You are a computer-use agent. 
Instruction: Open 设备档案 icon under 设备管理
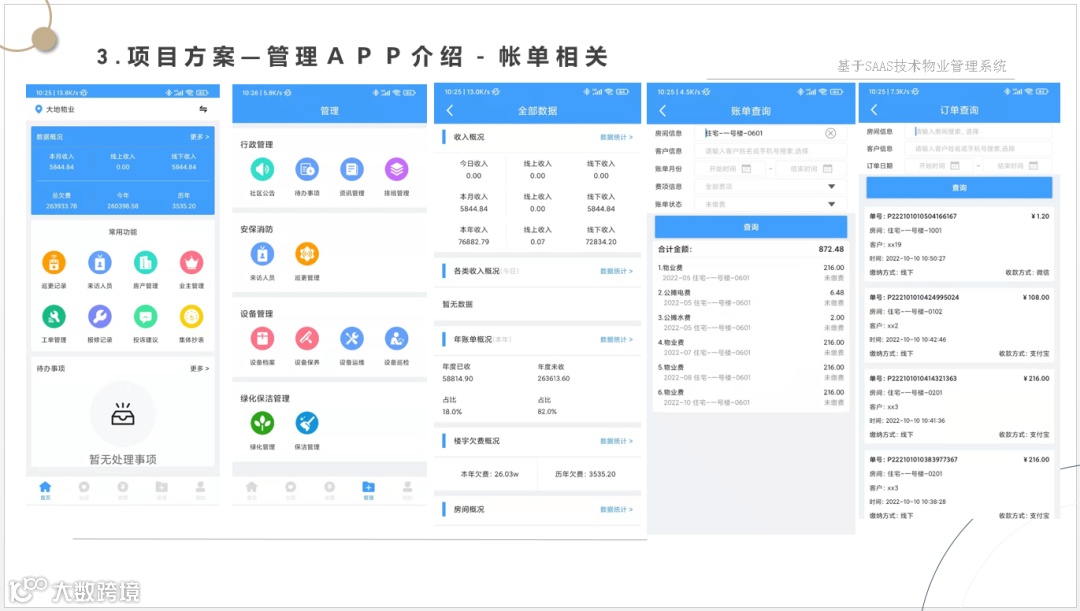(262, 338)
